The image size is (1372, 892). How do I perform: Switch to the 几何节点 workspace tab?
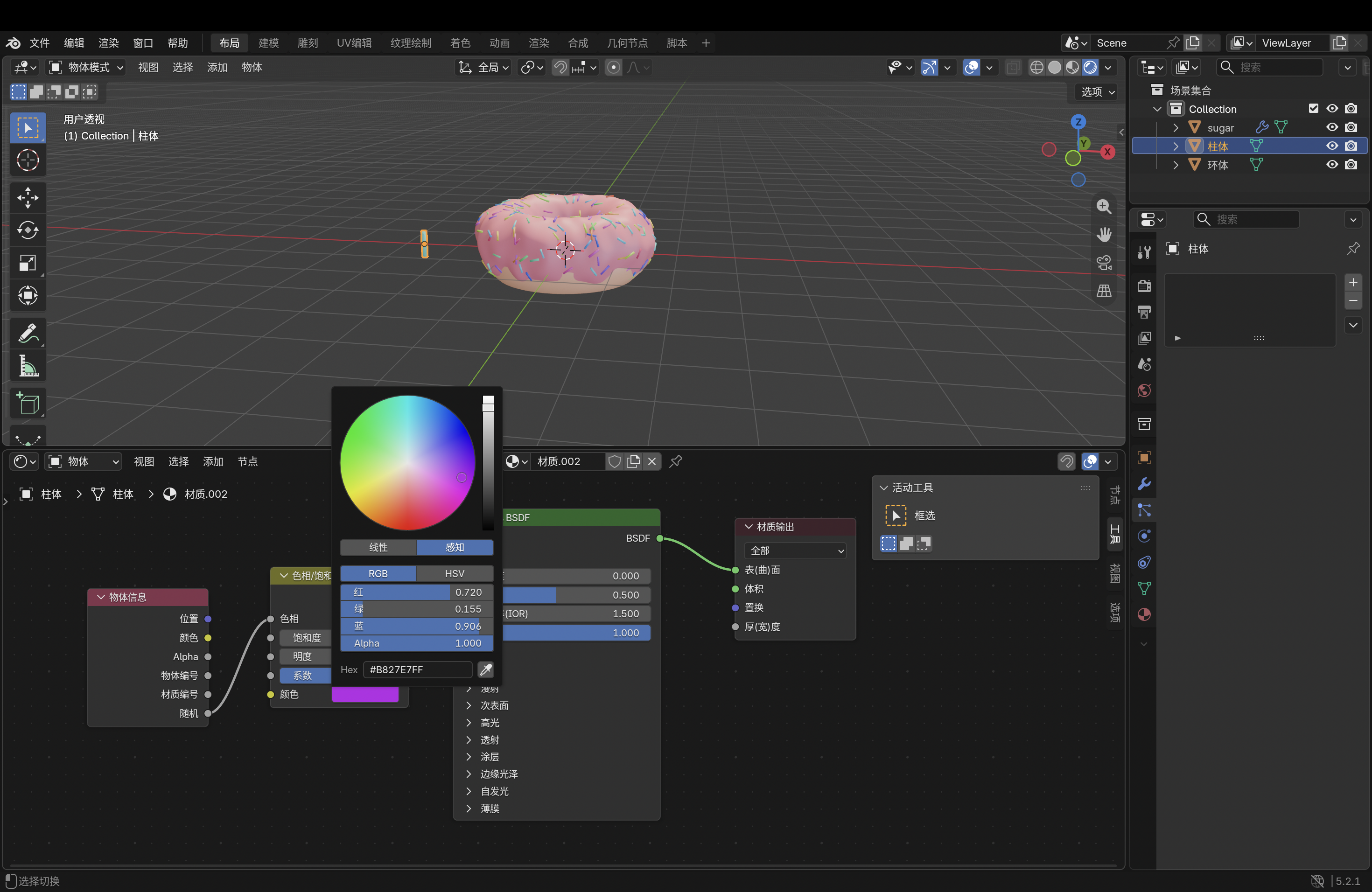click(627, 43)
